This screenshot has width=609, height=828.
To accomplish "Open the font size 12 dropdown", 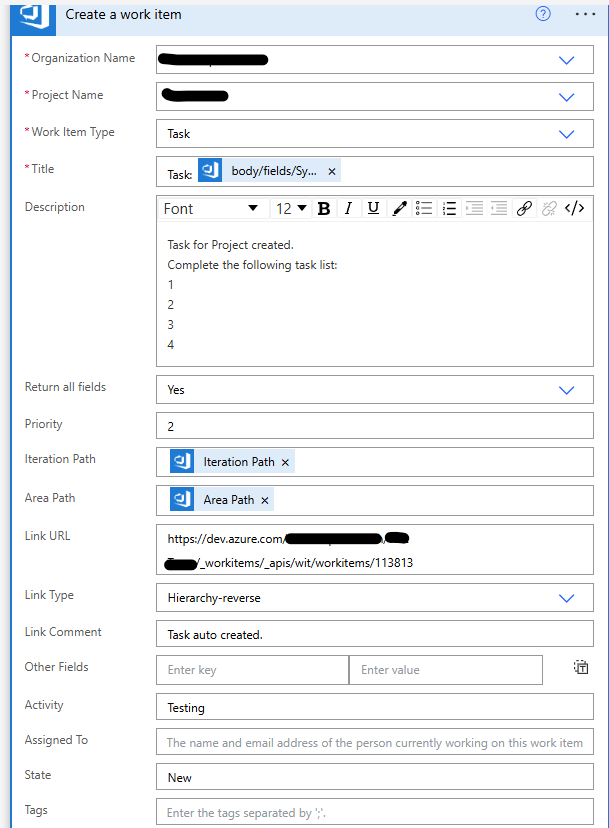I will [x=291, y=209].
